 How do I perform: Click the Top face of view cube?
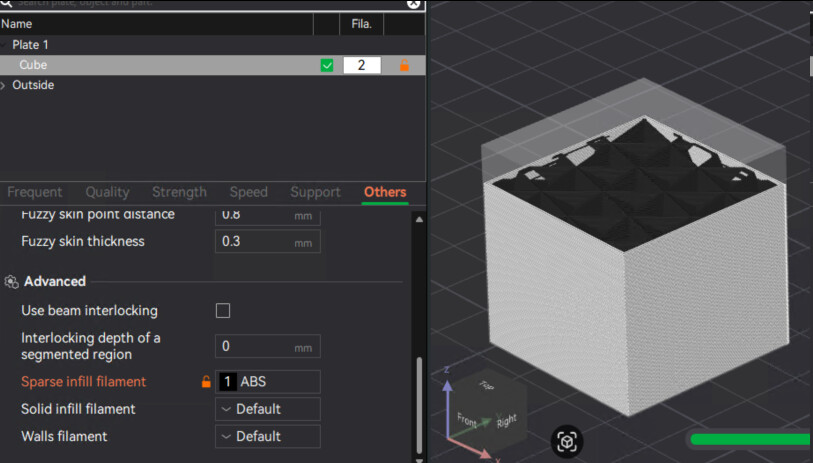coord(486,385)
